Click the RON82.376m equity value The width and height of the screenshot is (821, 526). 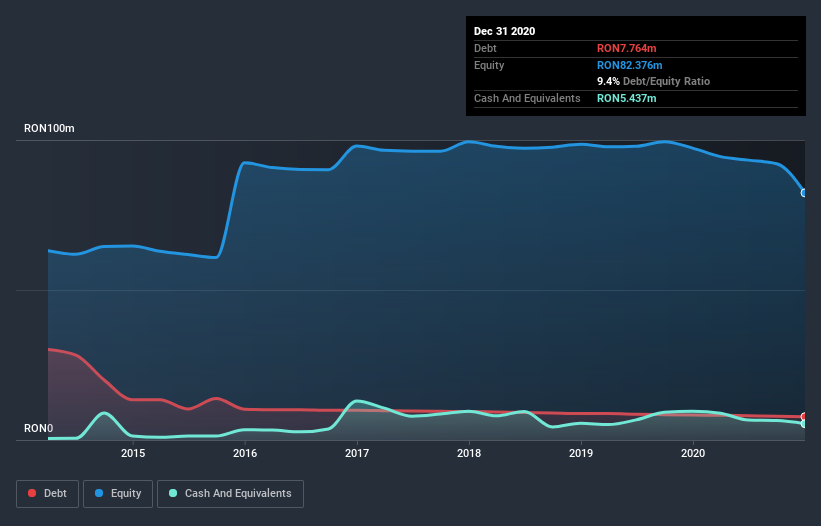(x=629, y=65)
